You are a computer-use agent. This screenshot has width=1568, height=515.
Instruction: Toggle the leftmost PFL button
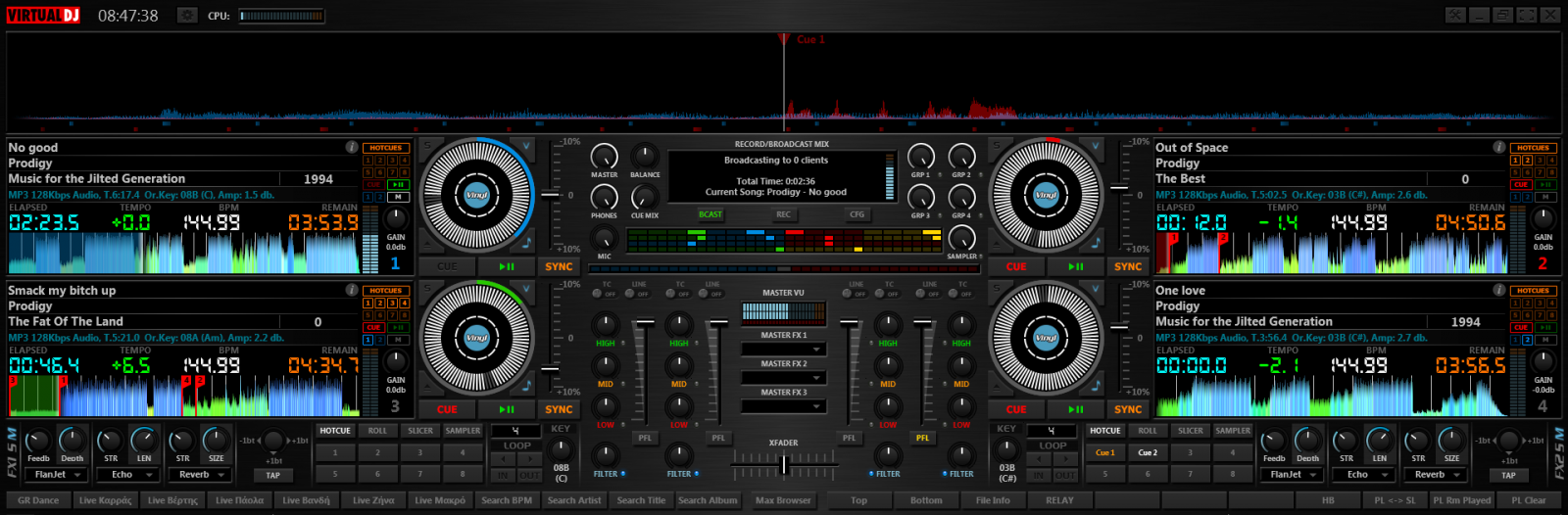pos(645,438)
